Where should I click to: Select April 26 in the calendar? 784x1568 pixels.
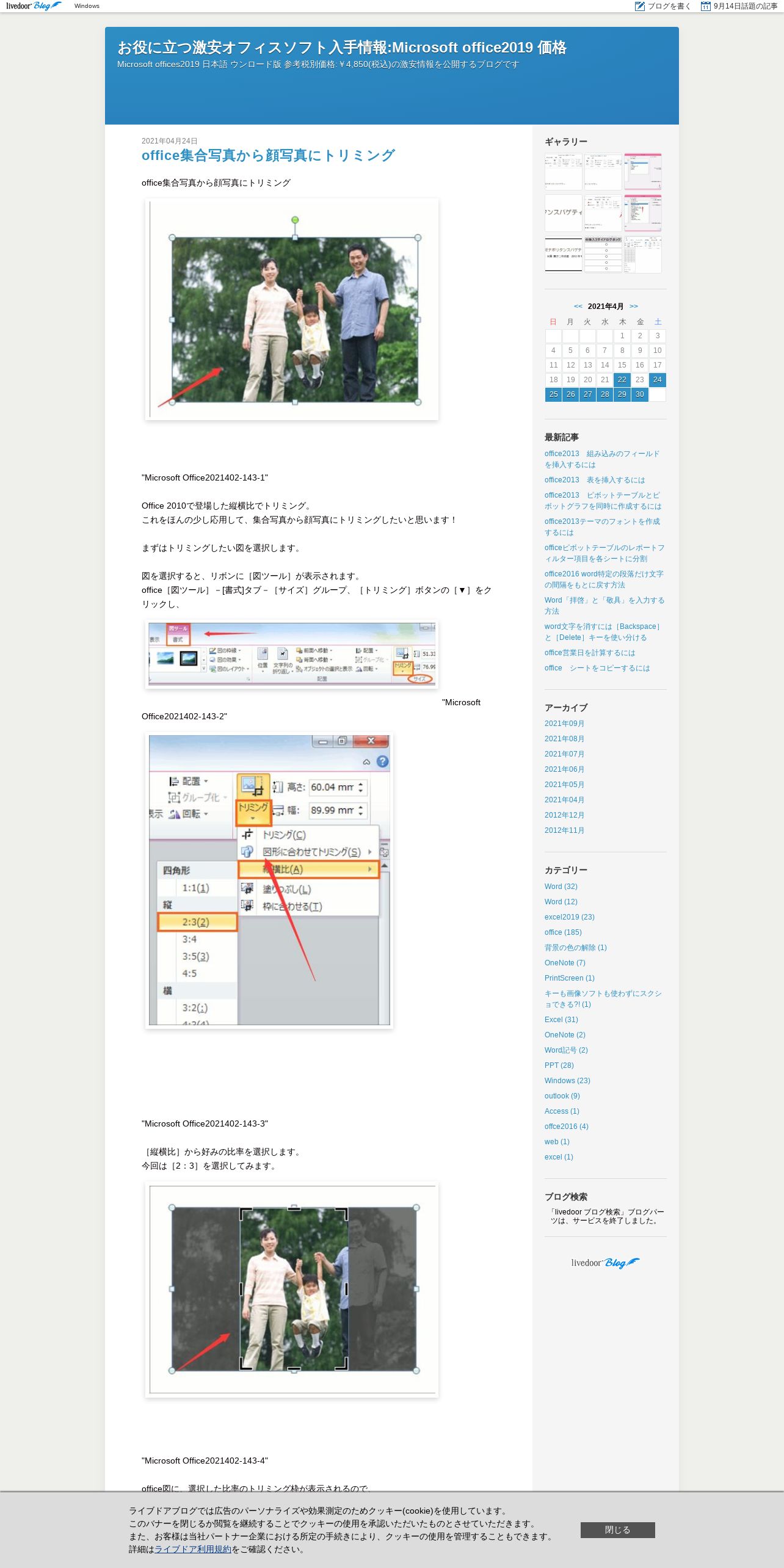(x=570, y=394)
